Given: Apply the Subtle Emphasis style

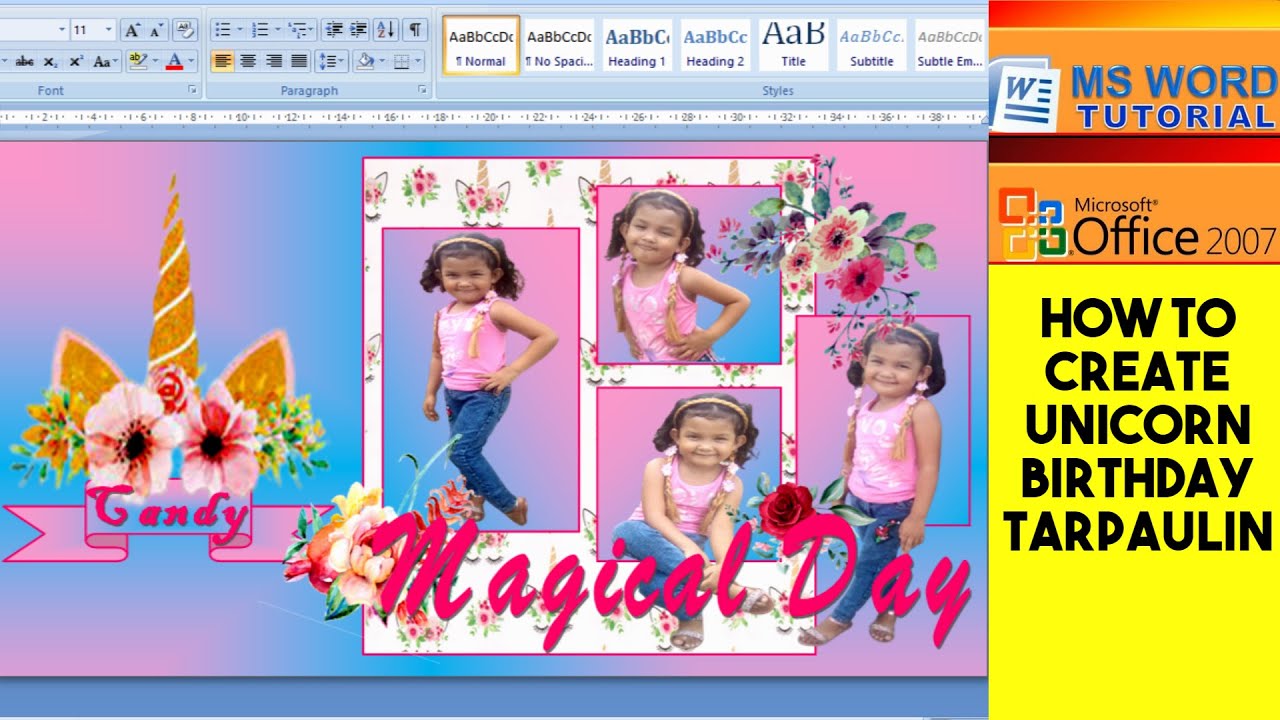Looking at the screenshot, I should pos(949,46).
